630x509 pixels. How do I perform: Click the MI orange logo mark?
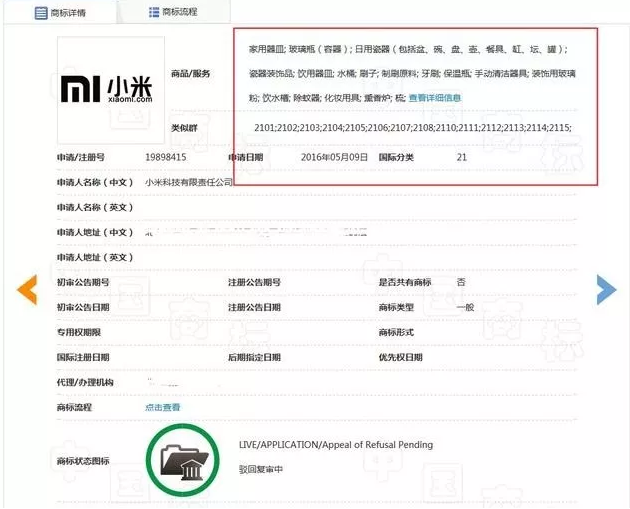(81, 90)
